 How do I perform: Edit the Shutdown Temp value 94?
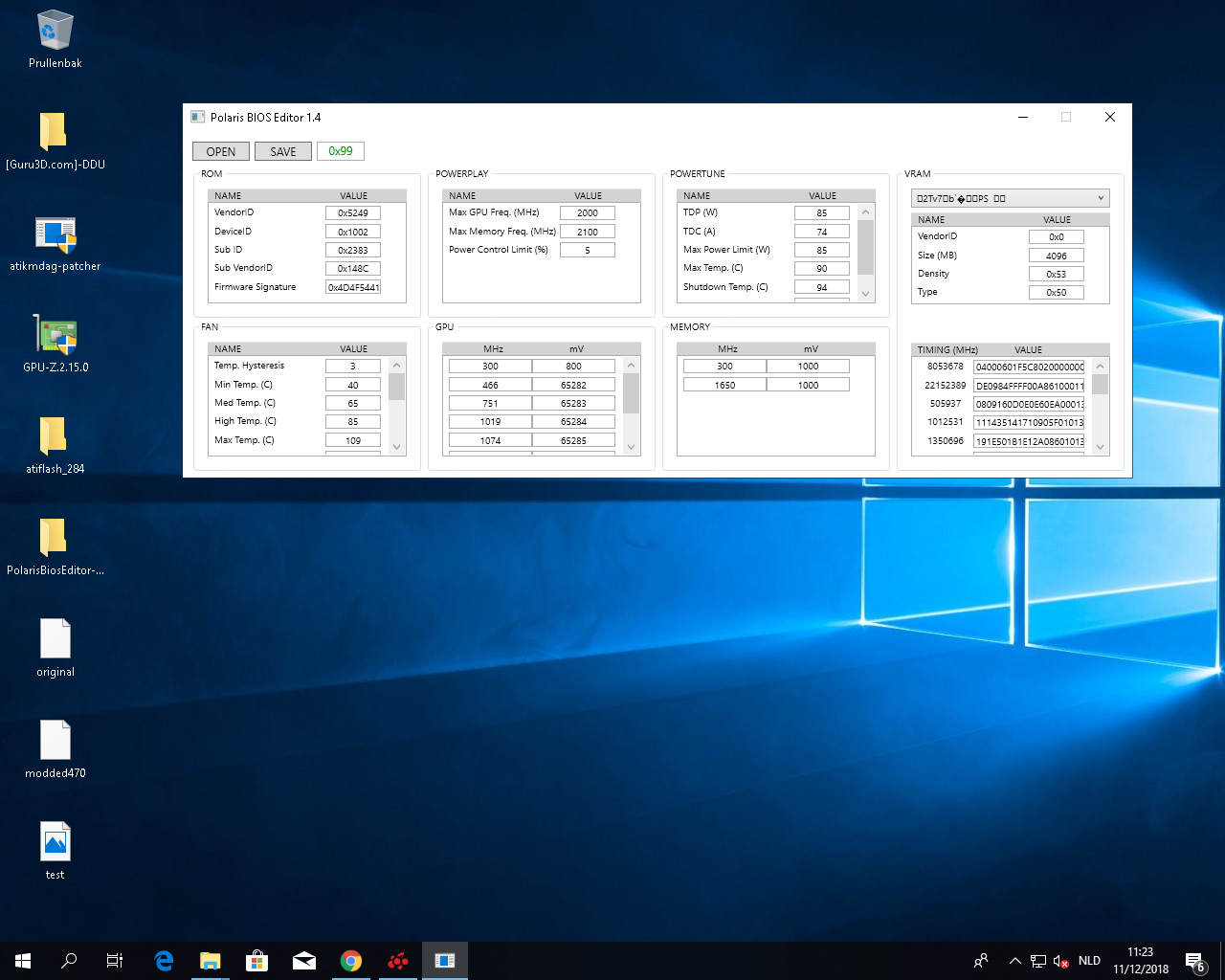(x=822, y=287)
